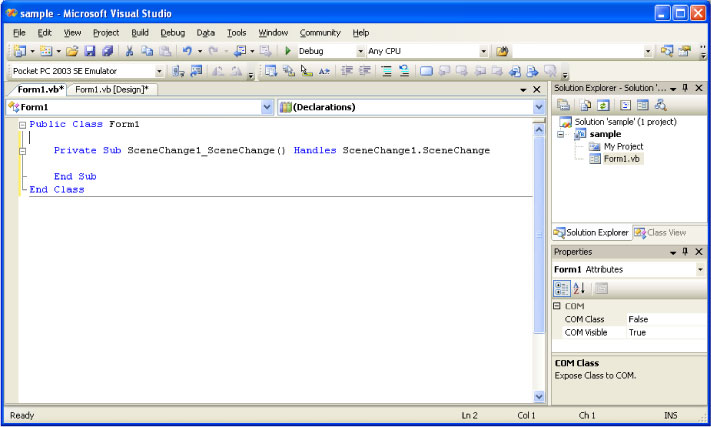Collapse the SceneChange1_SceneChange sub region
Viewport: 711px width, 427px height.
tap(22, 151)
